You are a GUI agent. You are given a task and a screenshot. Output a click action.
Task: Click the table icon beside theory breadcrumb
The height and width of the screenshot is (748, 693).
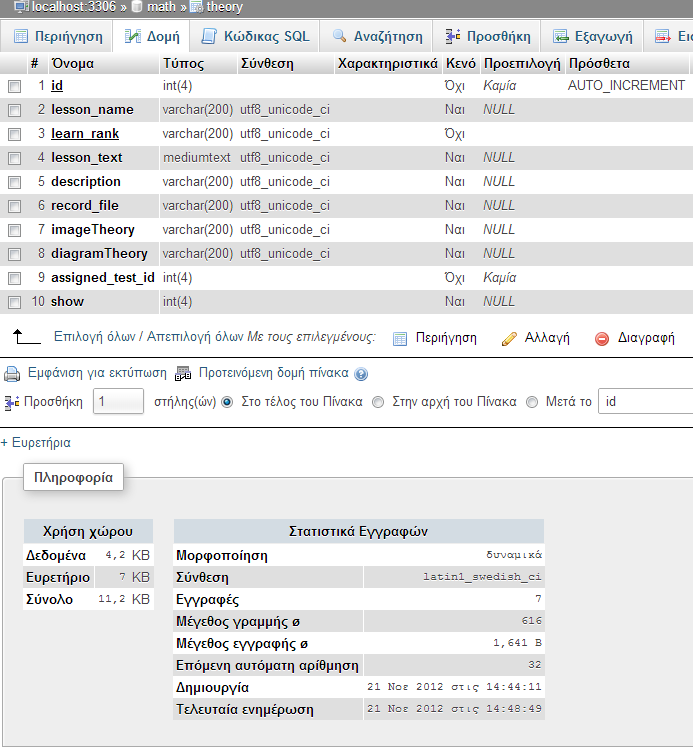point(196,7)
